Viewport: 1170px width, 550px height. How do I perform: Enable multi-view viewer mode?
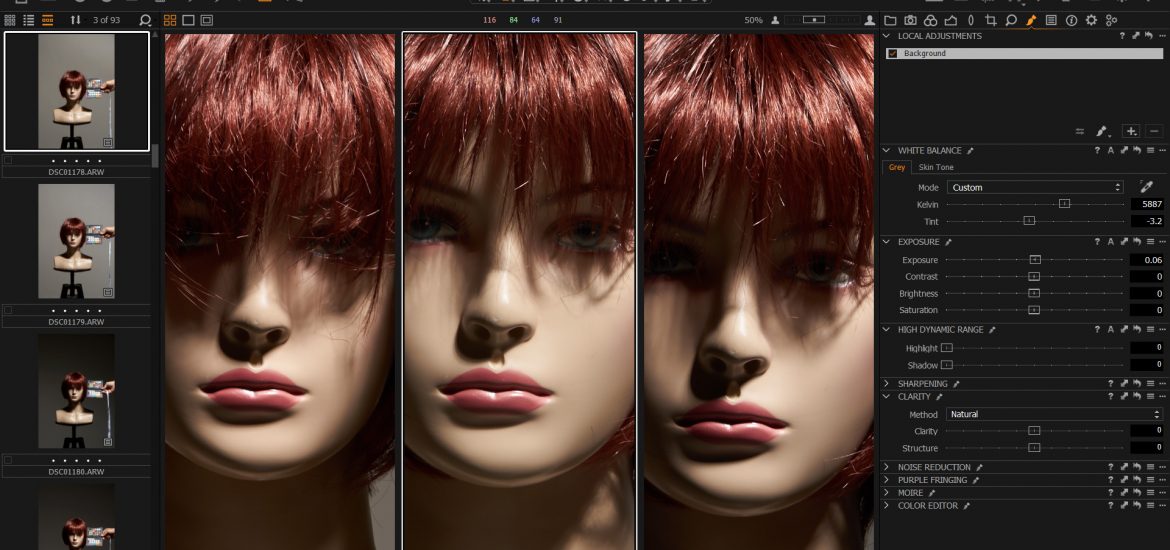170,20
